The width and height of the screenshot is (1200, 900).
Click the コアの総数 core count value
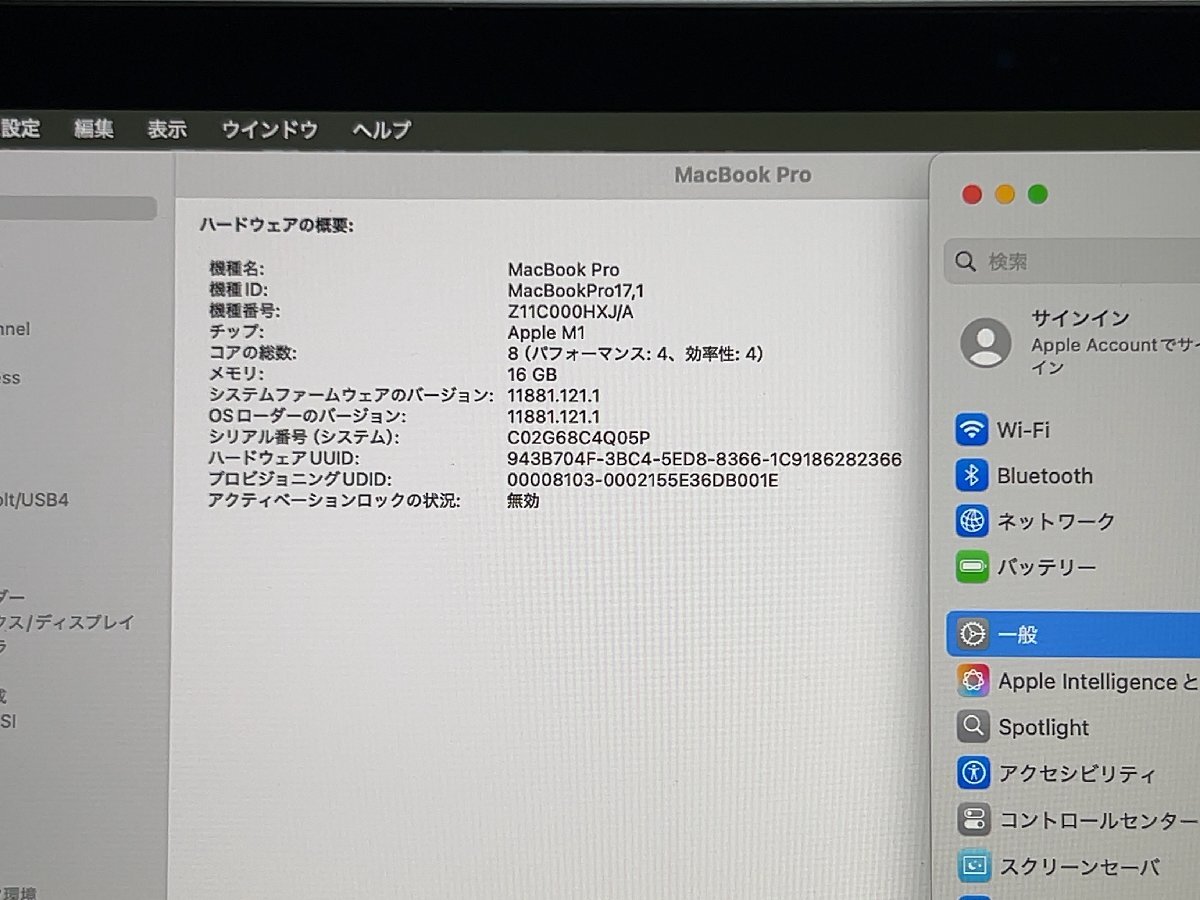(x=636, y=354)
